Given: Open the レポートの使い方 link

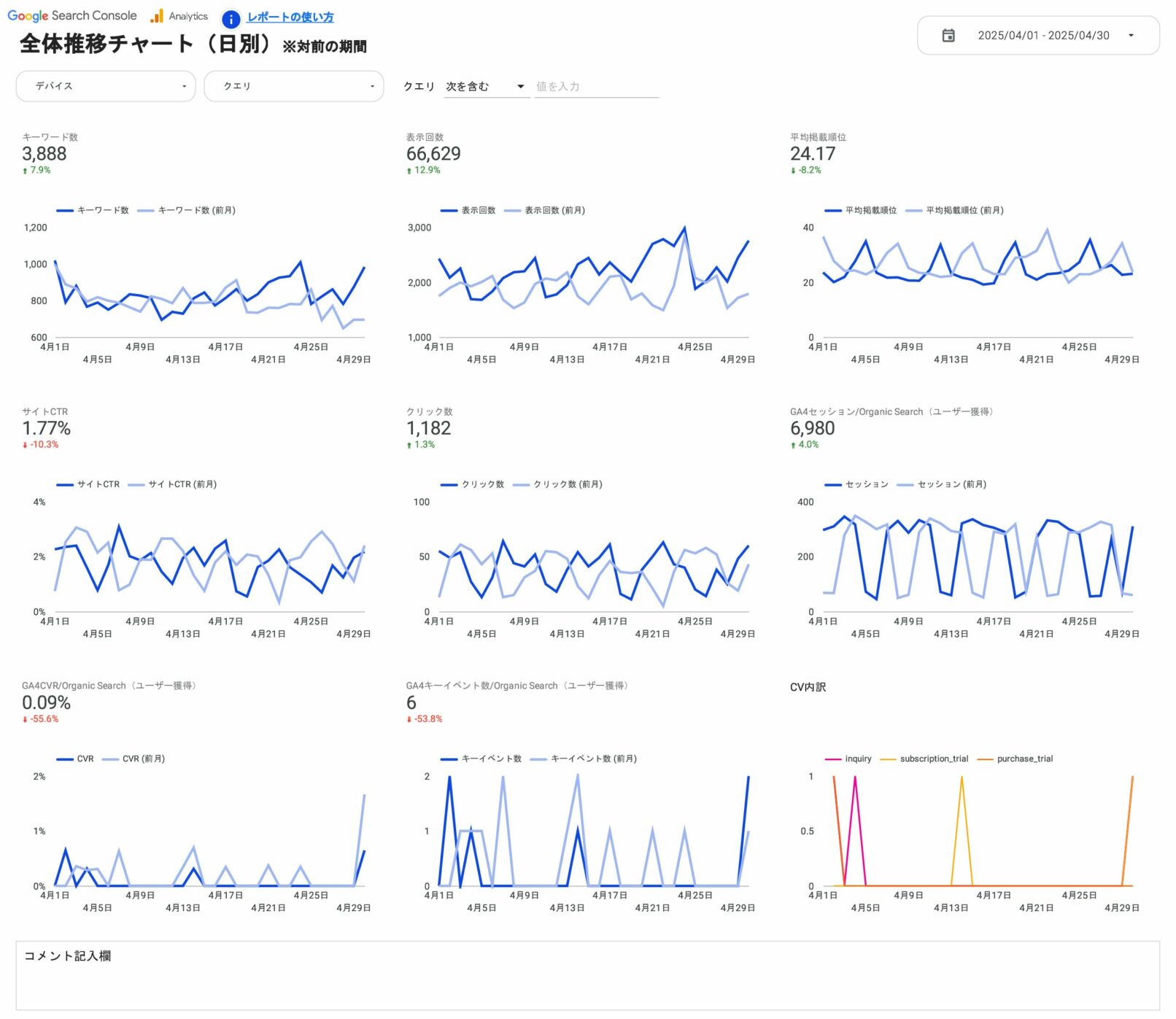Looking at the screenshot, I should pos(290,17).
